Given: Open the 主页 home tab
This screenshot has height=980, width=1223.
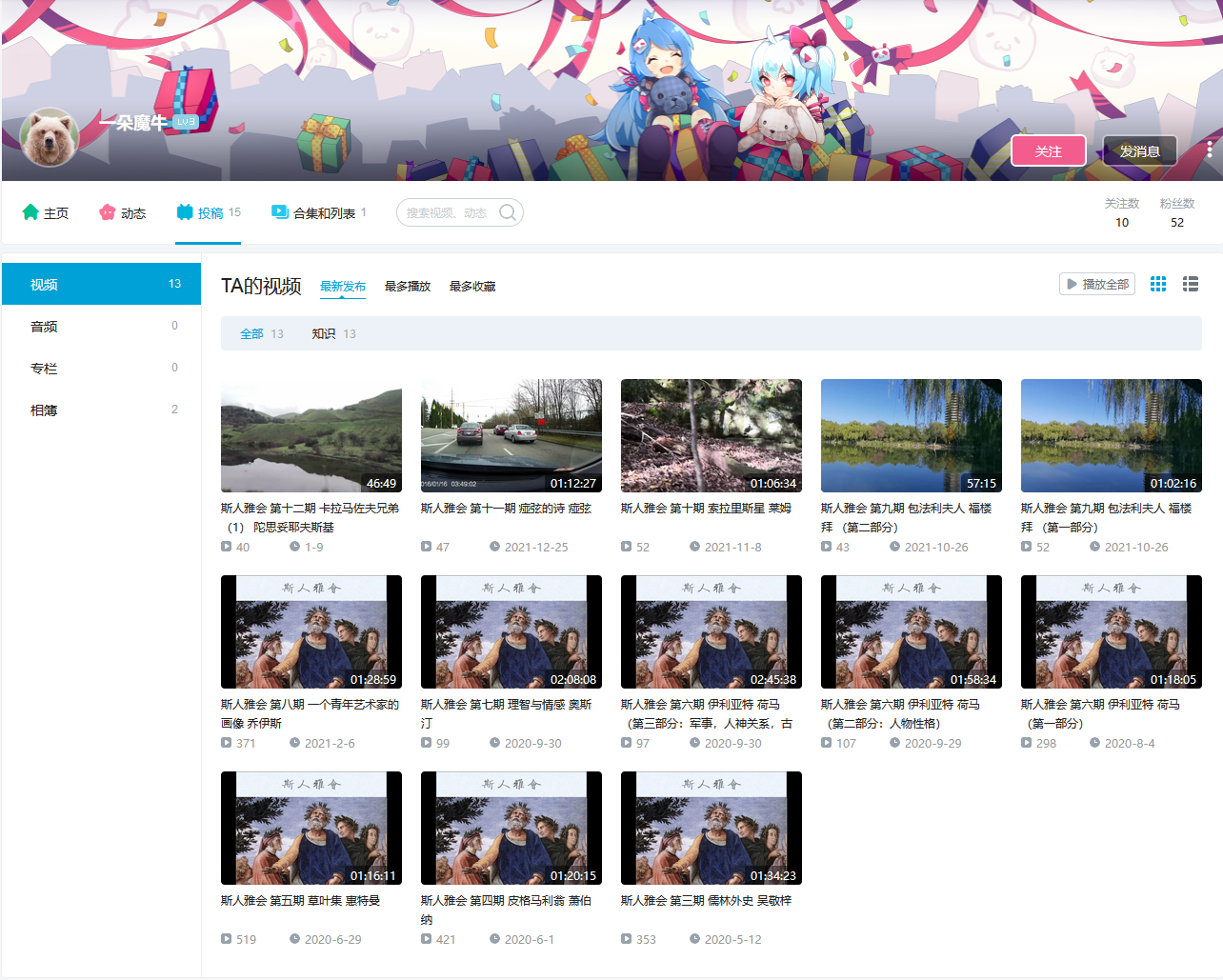Looking at the screenshot, I should click(x=46, y=212).
